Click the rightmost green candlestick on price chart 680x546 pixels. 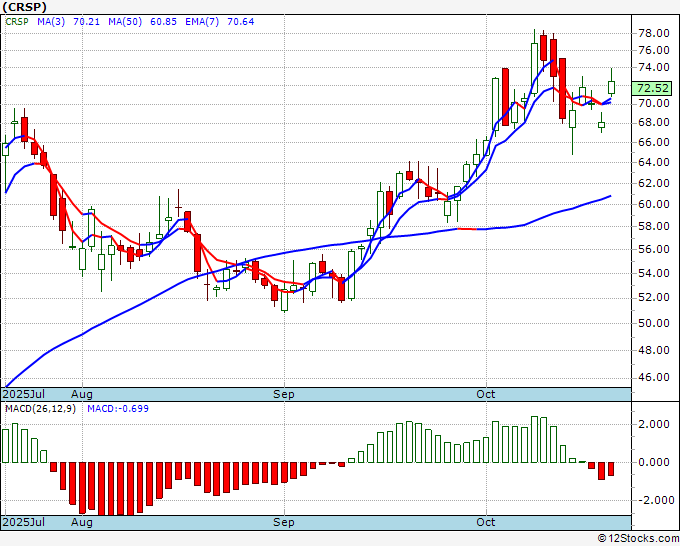pyautogui.click(x=611, y=87)
